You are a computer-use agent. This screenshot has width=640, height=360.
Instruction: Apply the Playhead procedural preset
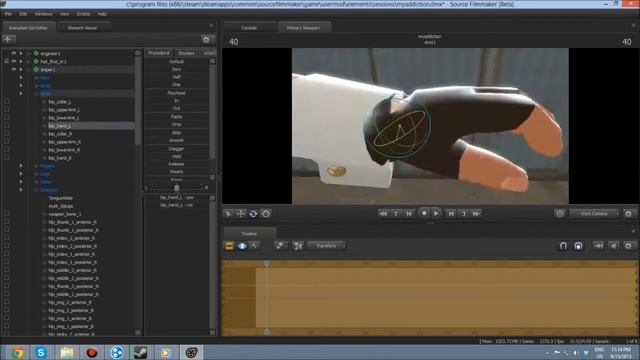coord(176,93)
